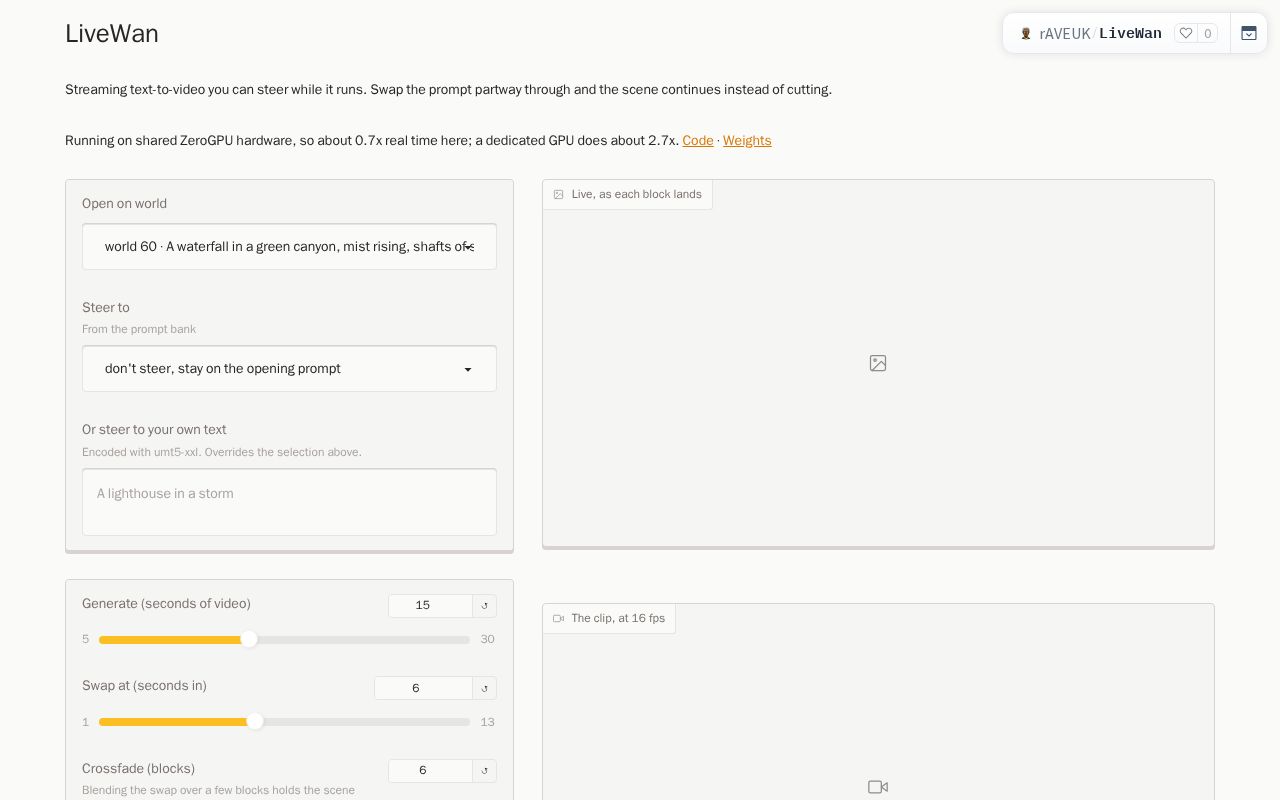This screenshot has height=800, width=1280.
Task: Reset the Generate seconds value
Action: click(x=485, y=606)
